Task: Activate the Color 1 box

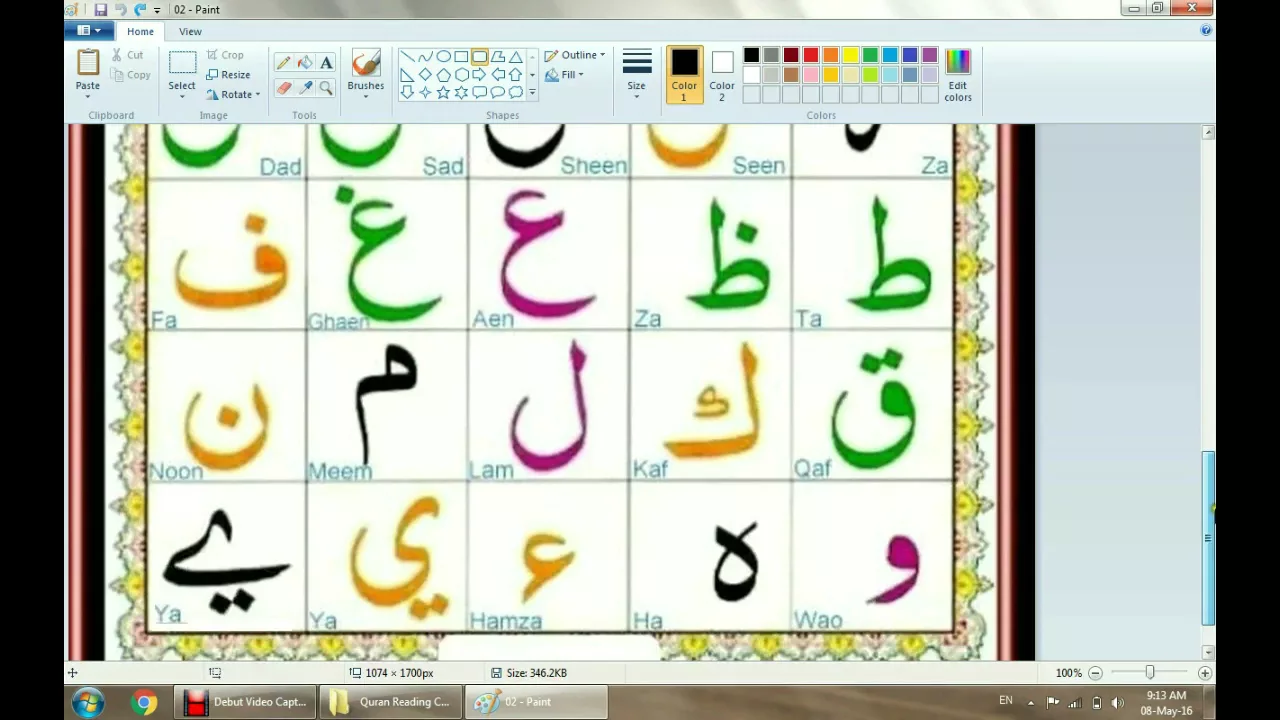Action: tap(684, 74)
